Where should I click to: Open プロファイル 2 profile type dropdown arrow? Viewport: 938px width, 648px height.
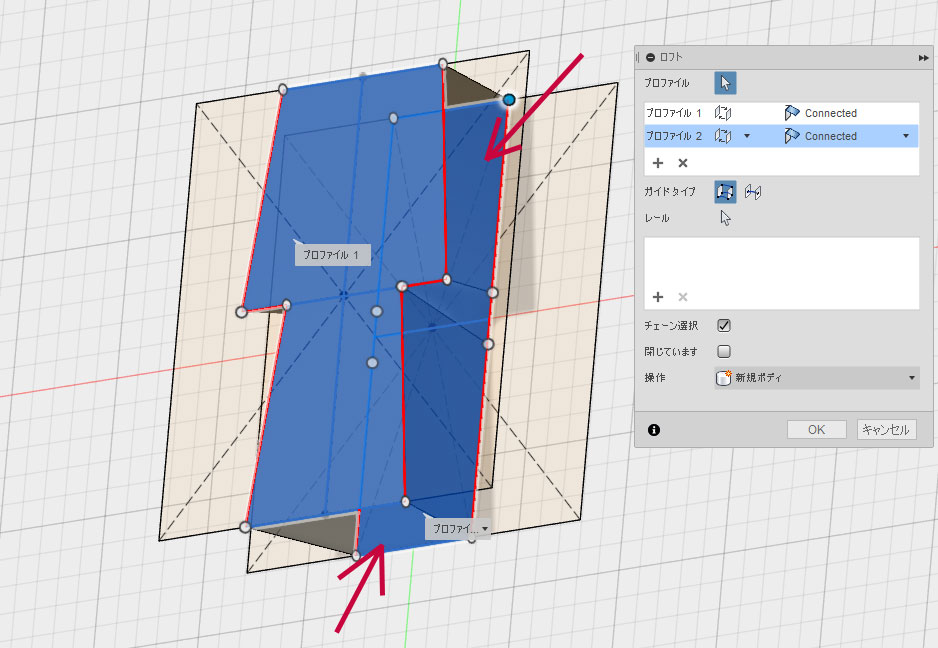[x=746, y=136]
